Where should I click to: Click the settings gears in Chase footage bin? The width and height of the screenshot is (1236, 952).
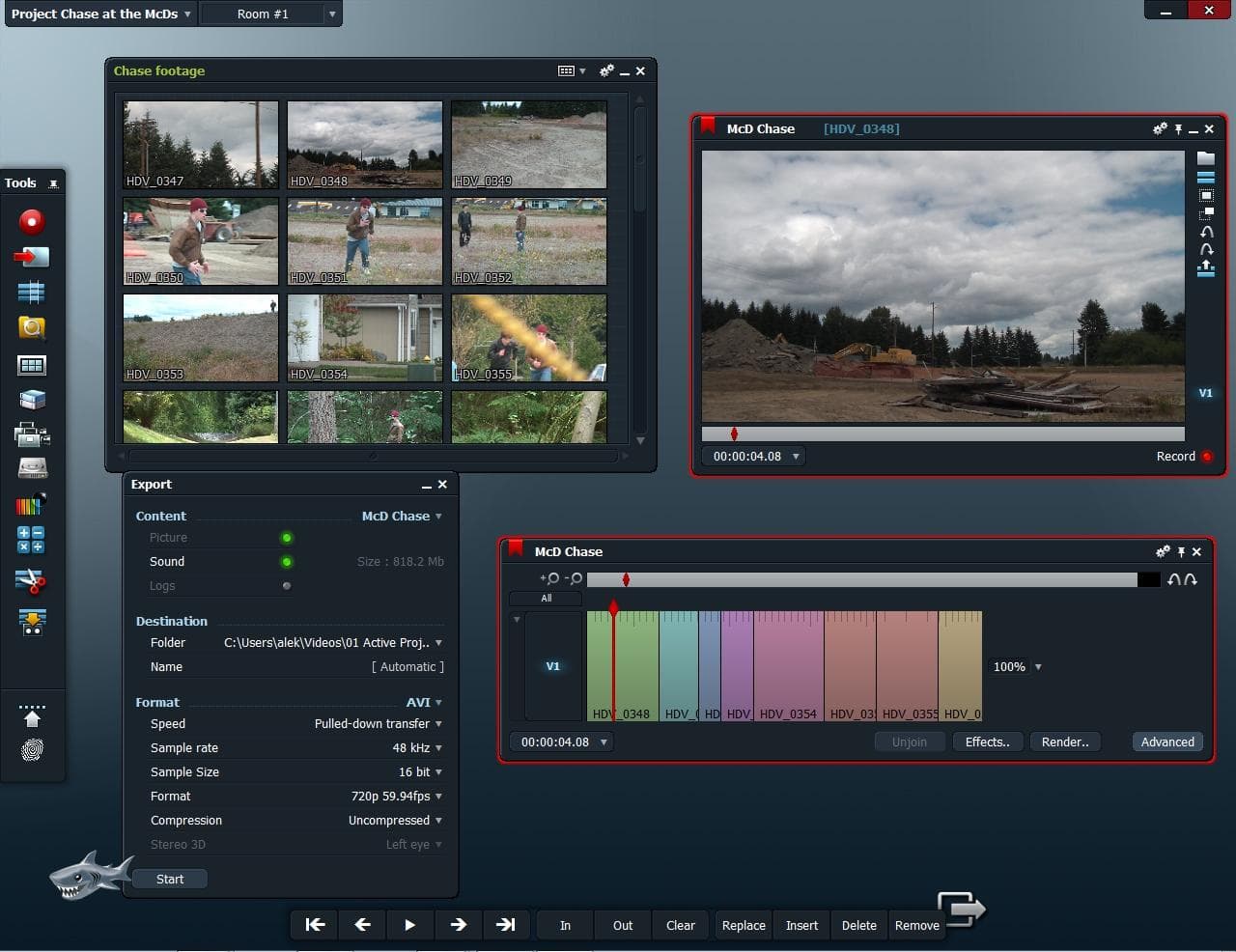point(606,70)
